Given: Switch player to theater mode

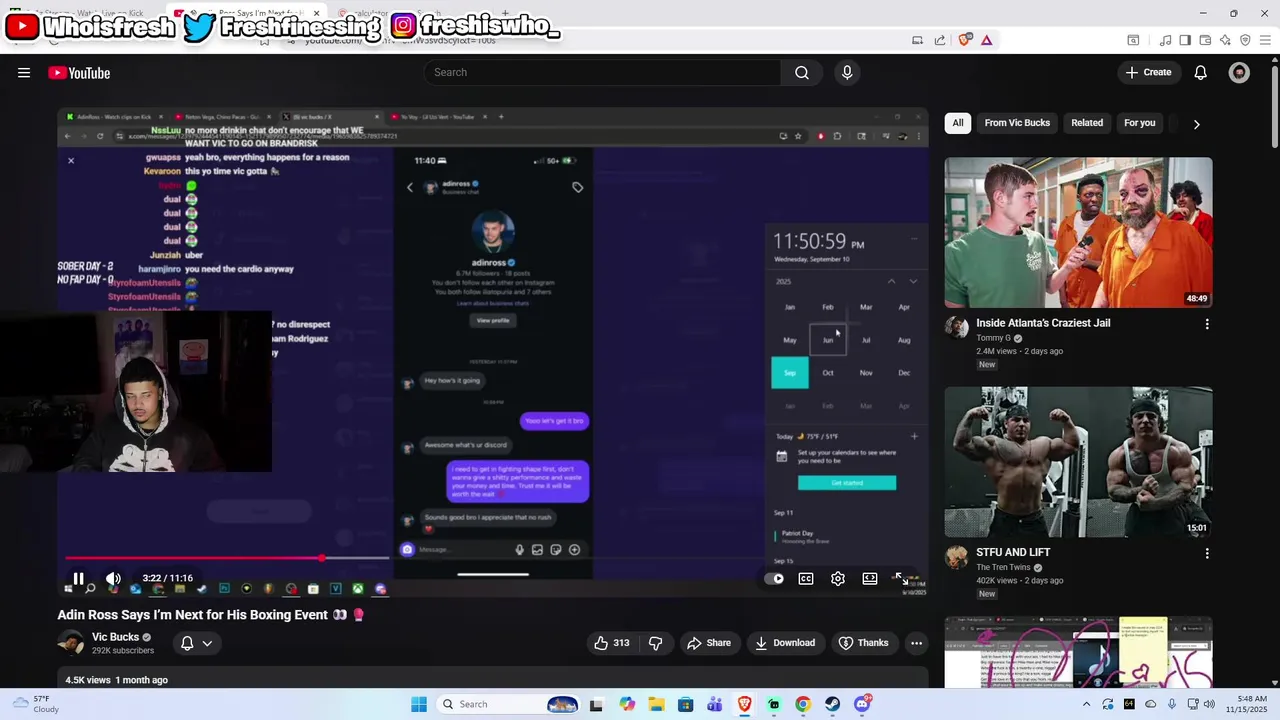Looking at the screenshot, I should 870,578.
